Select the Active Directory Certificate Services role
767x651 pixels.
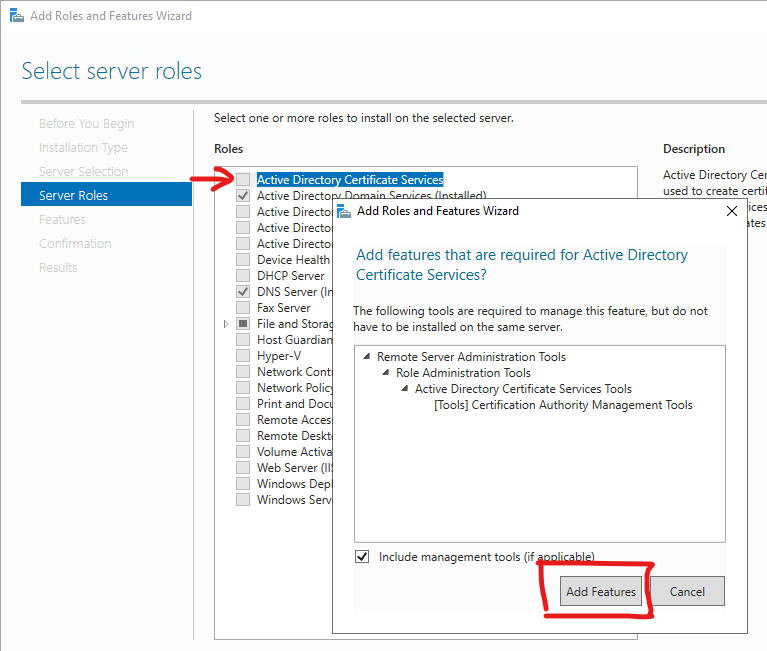coord(349,180)
